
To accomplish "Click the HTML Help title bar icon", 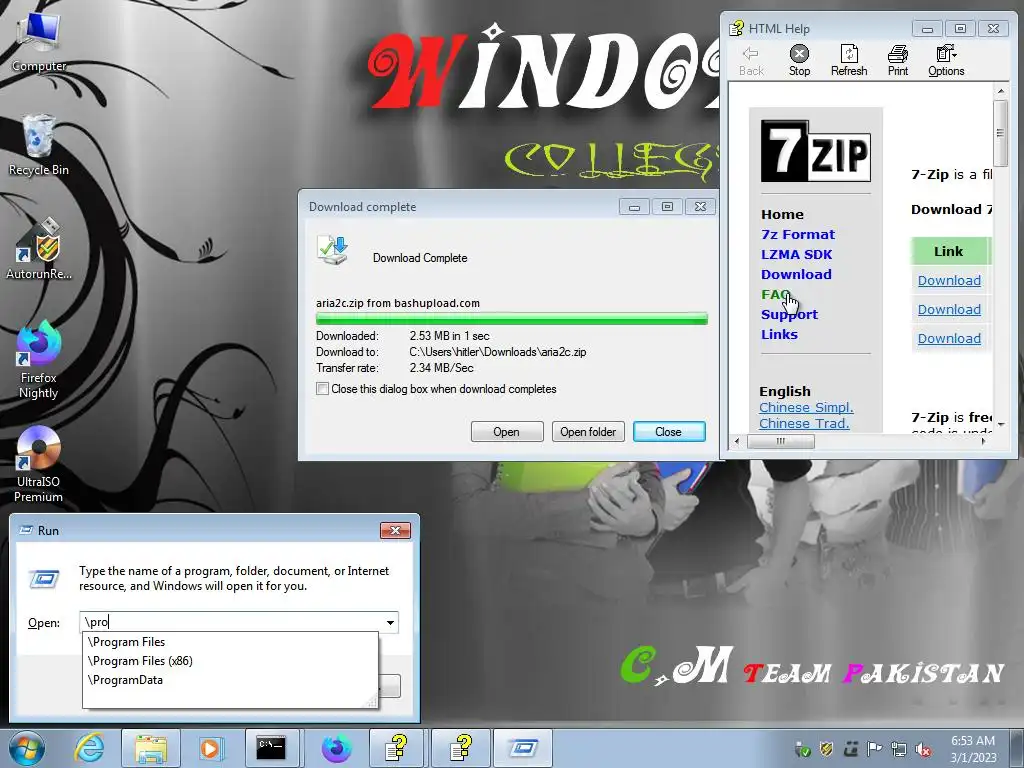I will (737, 28).
